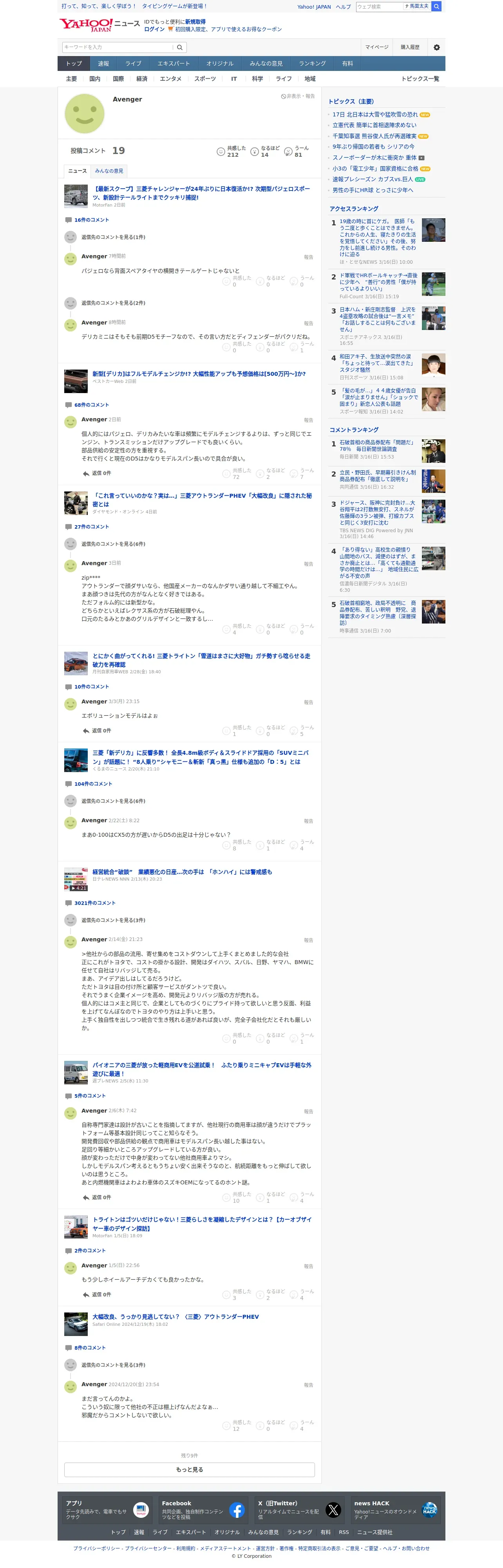This screenshot has width=503, height=1568.
Task: Focus the キーワードを入力 search field
Action: tap(118, 47)
